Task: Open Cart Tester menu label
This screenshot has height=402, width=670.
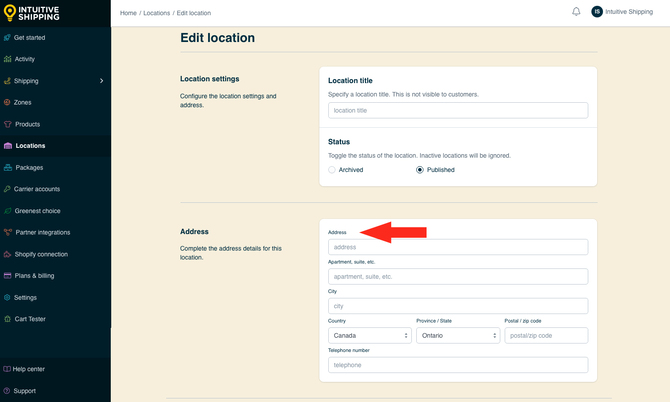Action: click(30, 319)
